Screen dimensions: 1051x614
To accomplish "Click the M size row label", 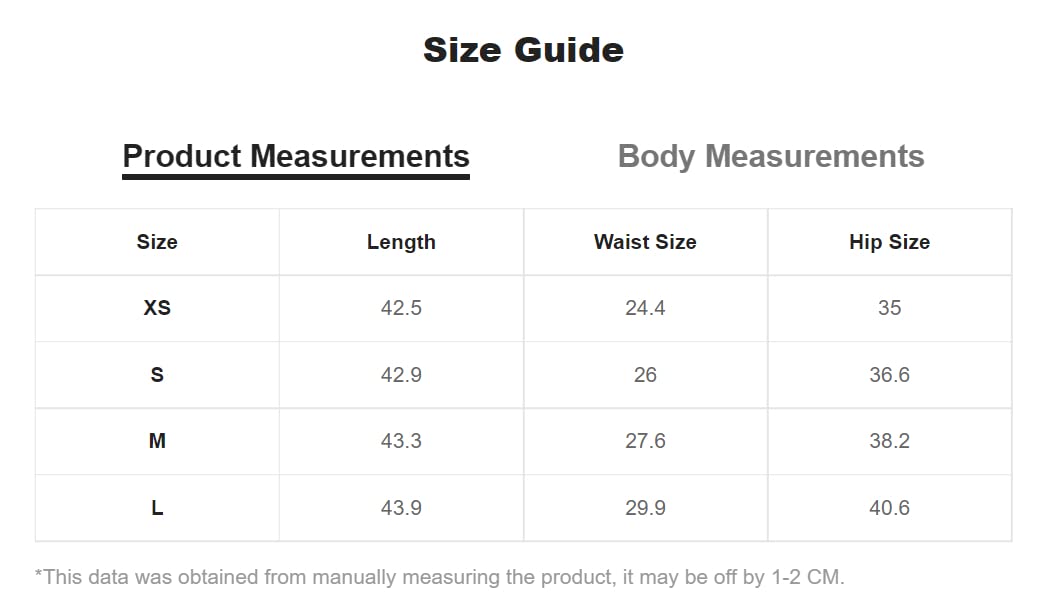I will tap(157, 441).
